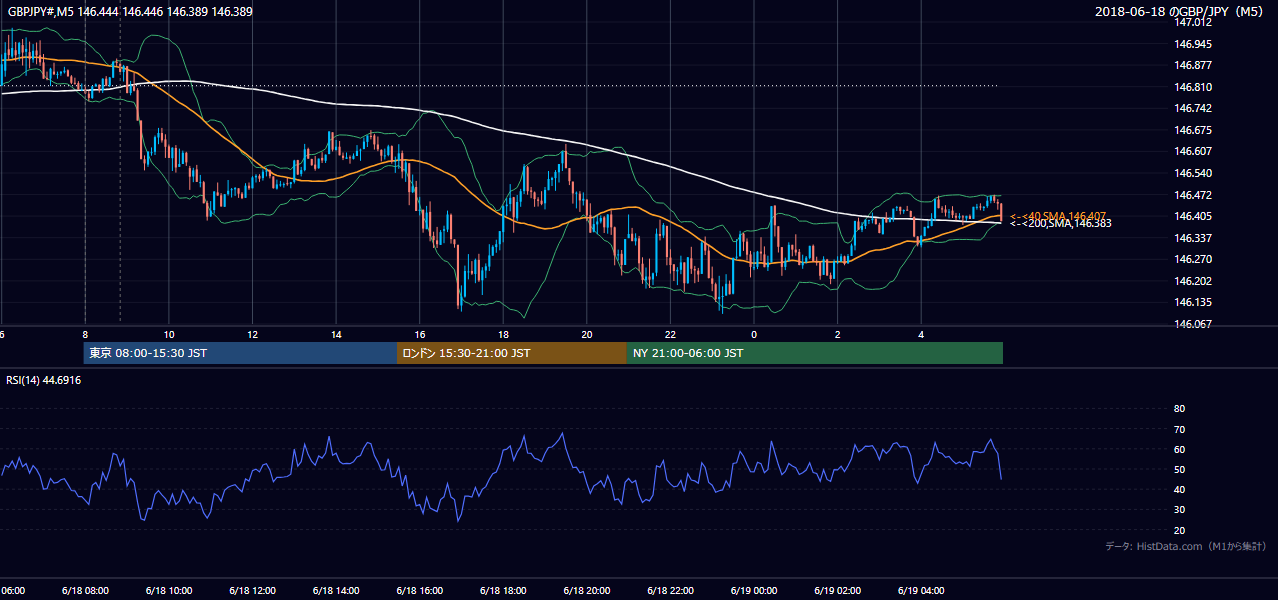Click the RSI 50 level label
1278x600 pixels.
coord(1179,469)
